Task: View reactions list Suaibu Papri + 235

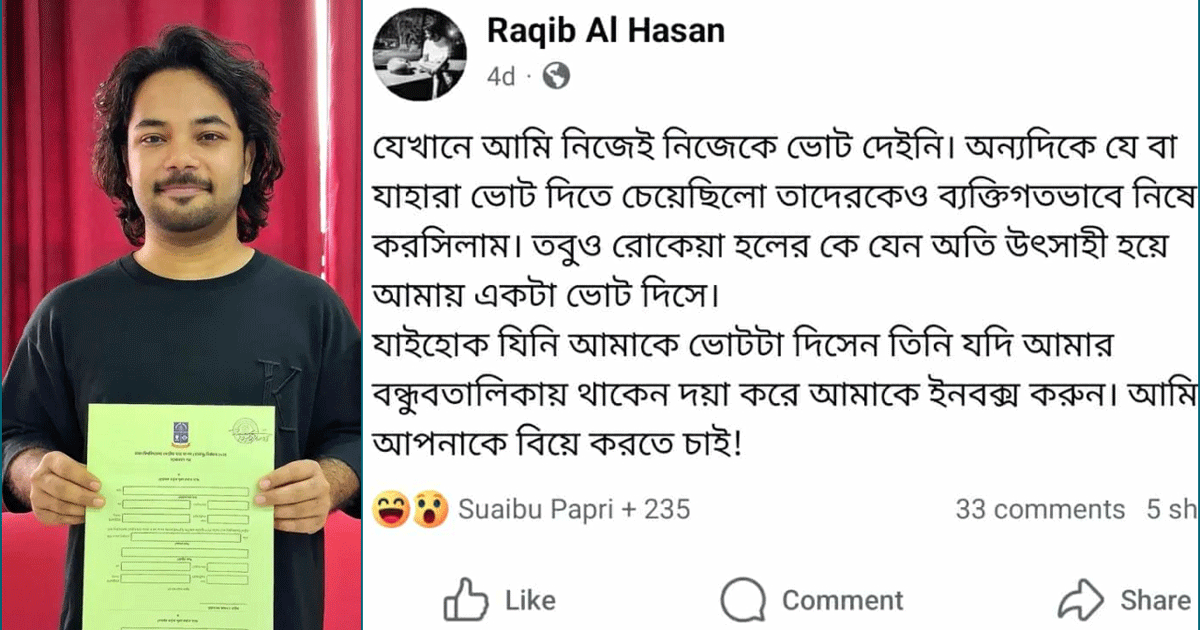Action: tap(574, 509)
